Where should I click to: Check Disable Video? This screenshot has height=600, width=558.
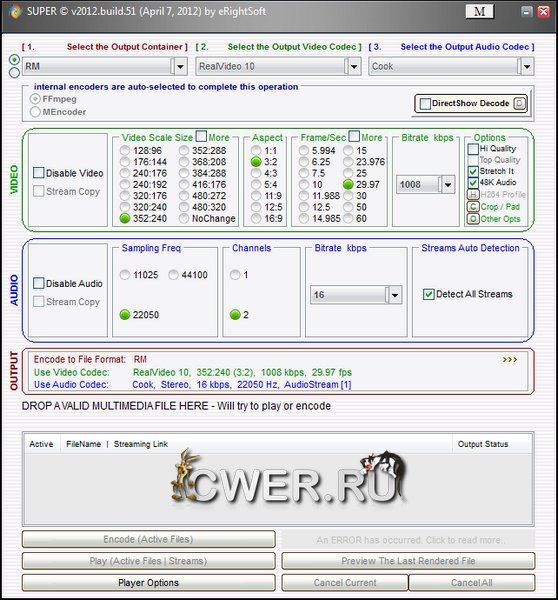coord(39,173)
